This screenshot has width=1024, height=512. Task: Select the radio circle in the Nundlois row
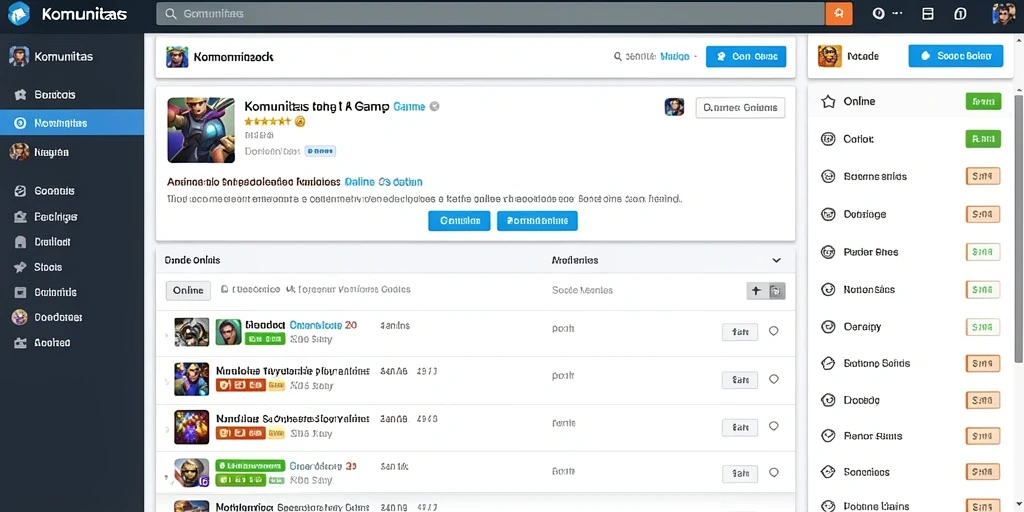773,426
